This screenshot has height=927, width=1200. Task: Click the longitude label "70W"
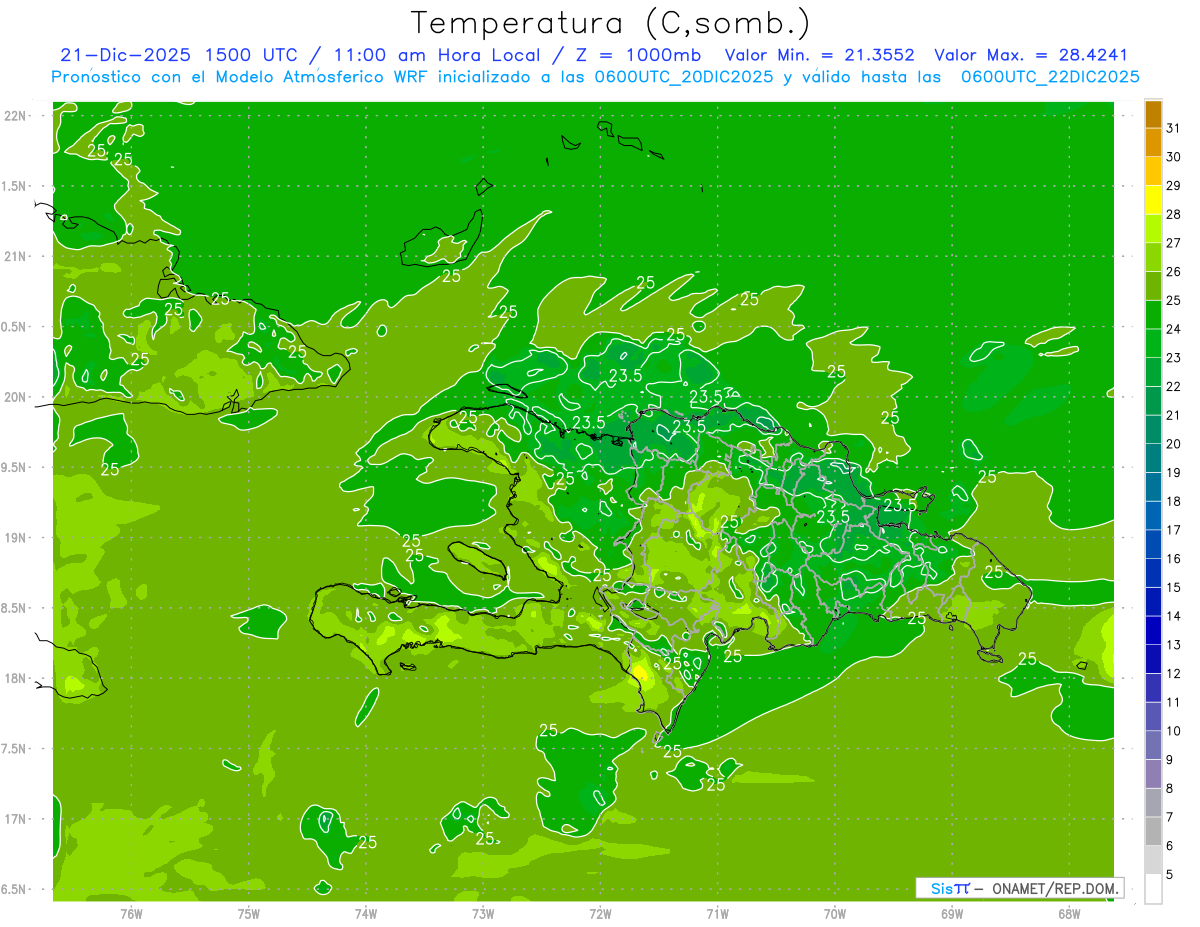(835, 913)
